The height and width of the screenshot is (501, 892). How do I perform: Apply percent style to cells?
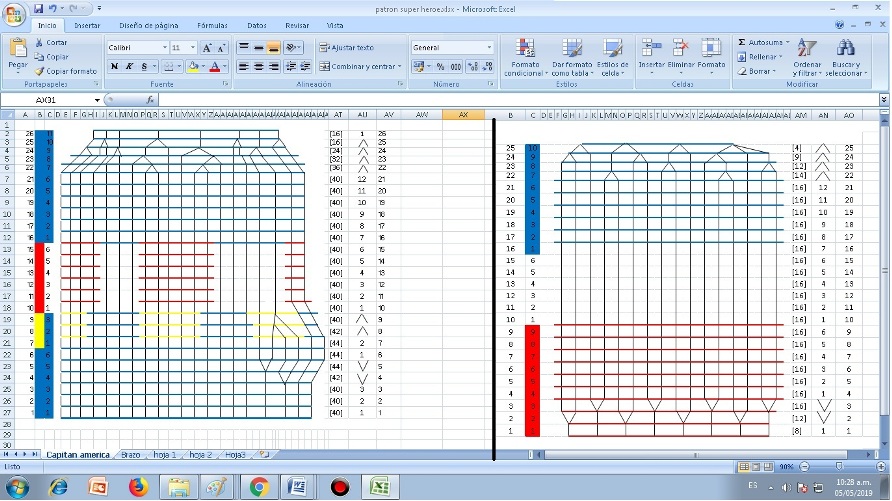pos(440,67)
